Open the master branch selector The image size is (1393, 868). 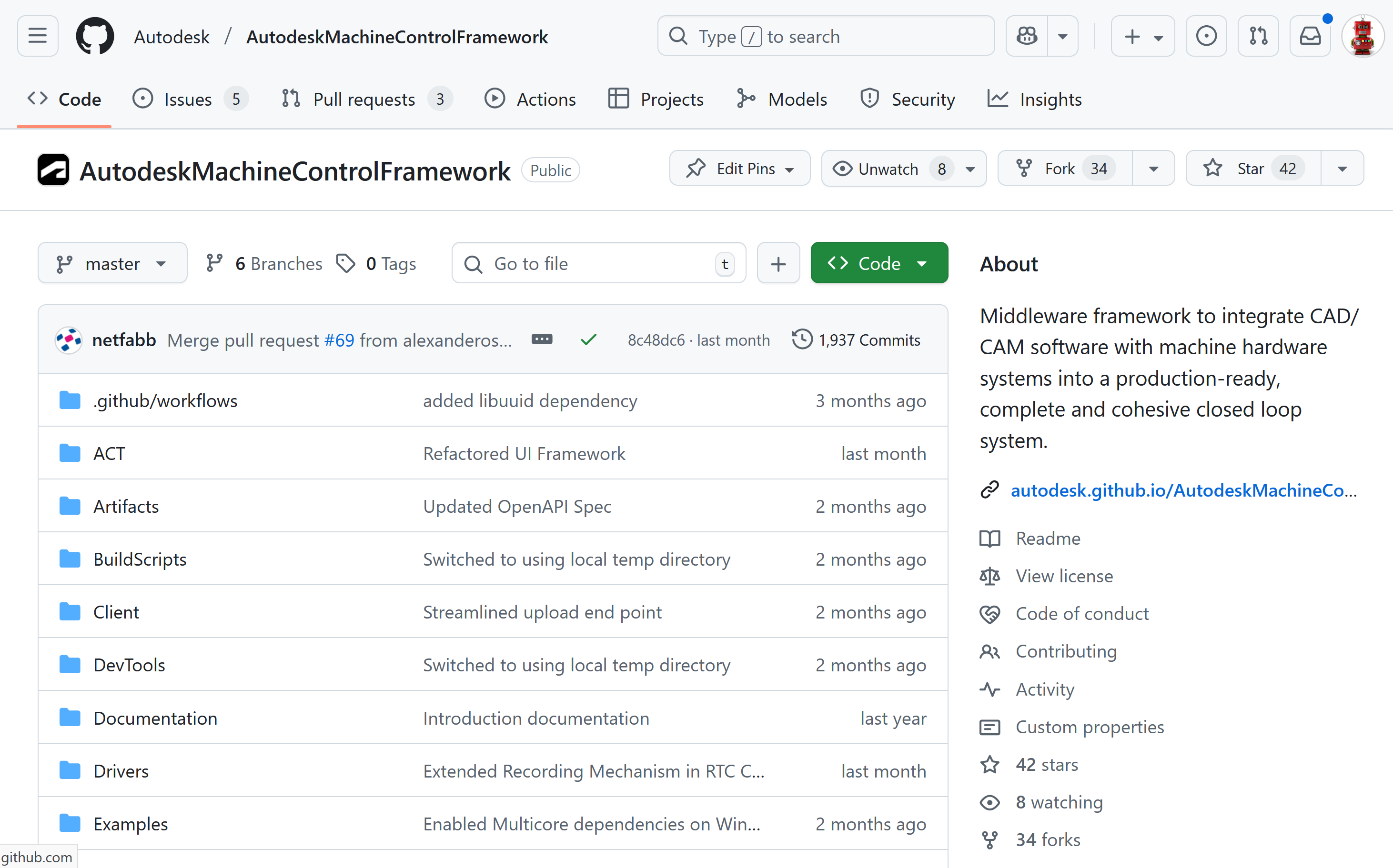(112, 263)
